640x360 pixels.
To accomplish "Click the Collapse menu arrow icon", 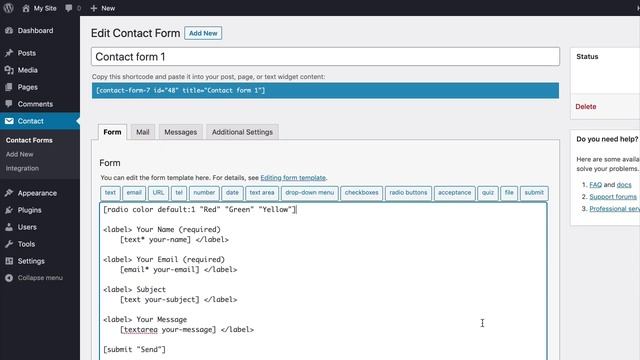I will click(9, 278).
